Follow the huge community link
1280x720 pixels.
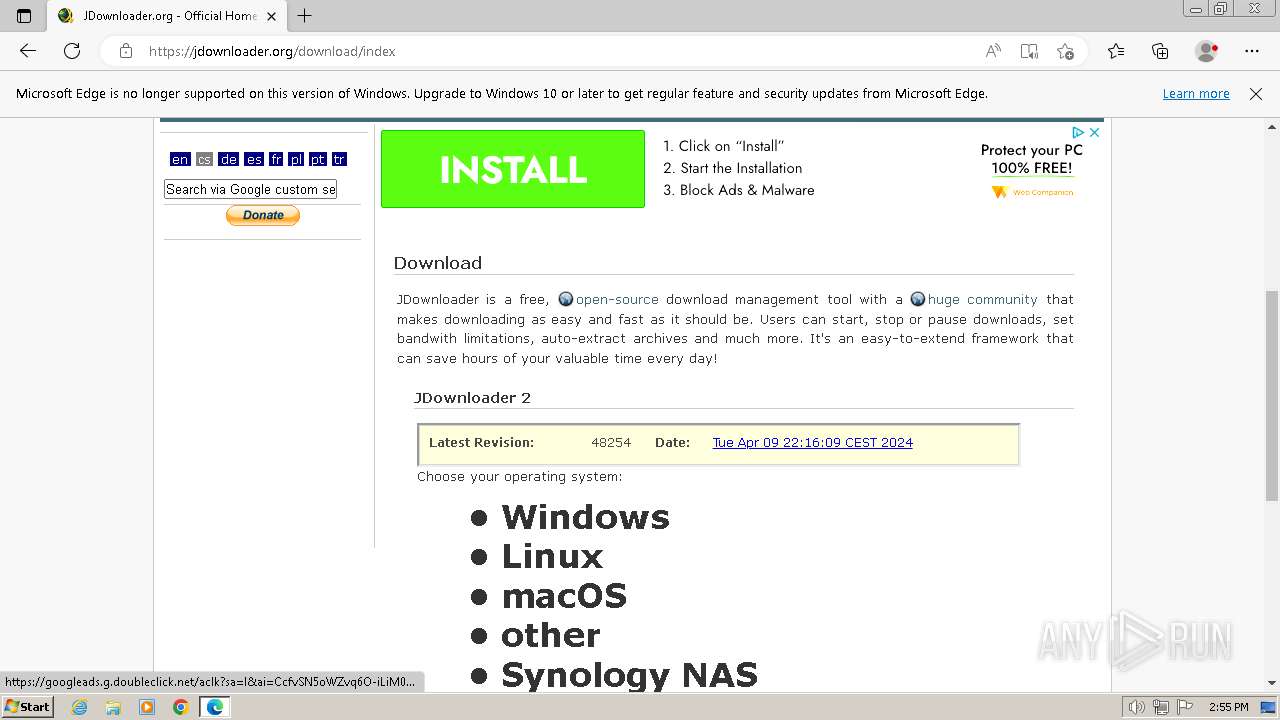point(982,299)
